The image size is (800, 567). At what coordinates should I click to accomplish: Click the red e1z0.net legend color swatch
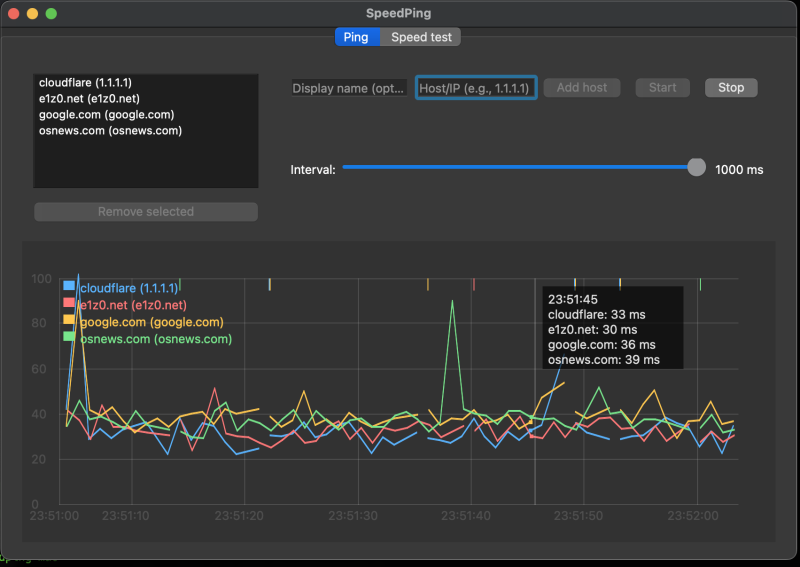pyautogui.click(x=69, y=303)
